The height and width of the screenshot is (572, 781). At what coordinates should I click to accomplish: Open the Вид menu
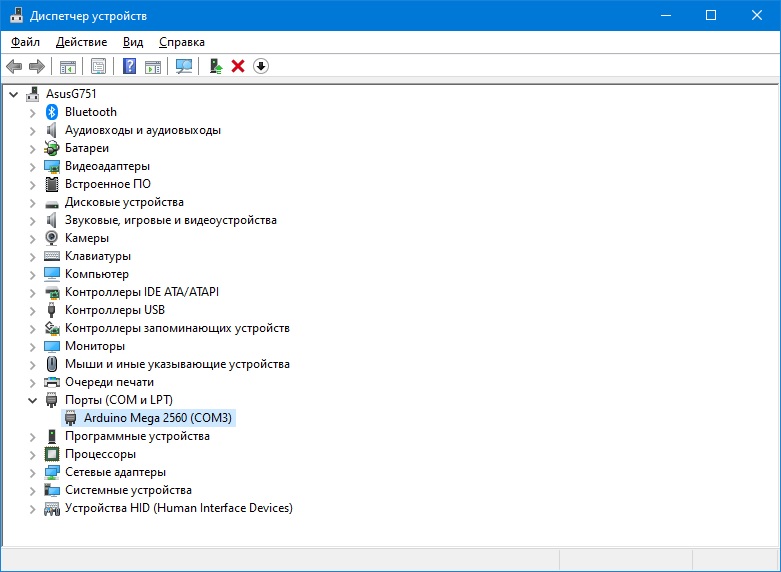[x=133, y=42]
